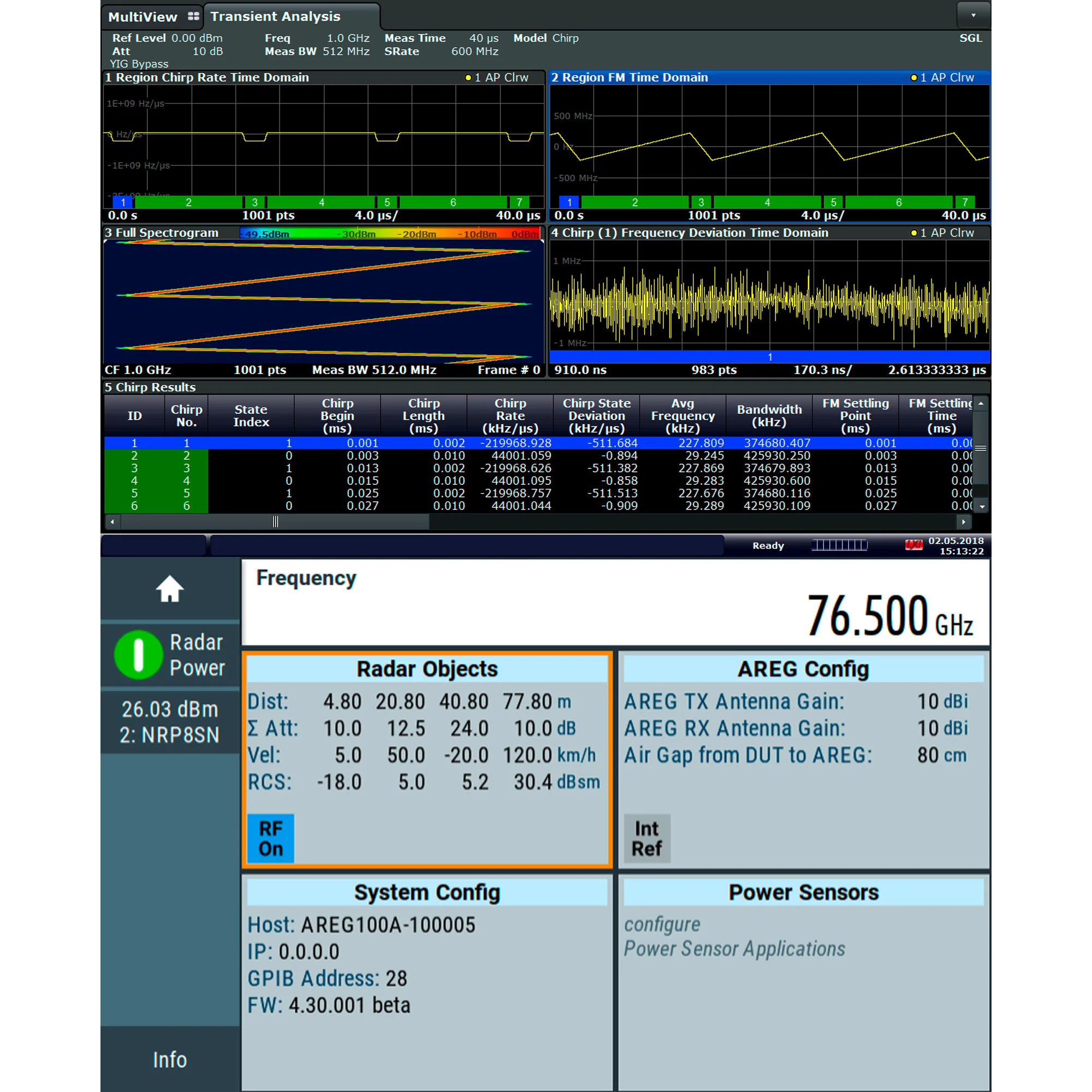Click blue chirp 1 bar in Frequency Deviation window

coord(769,357)
